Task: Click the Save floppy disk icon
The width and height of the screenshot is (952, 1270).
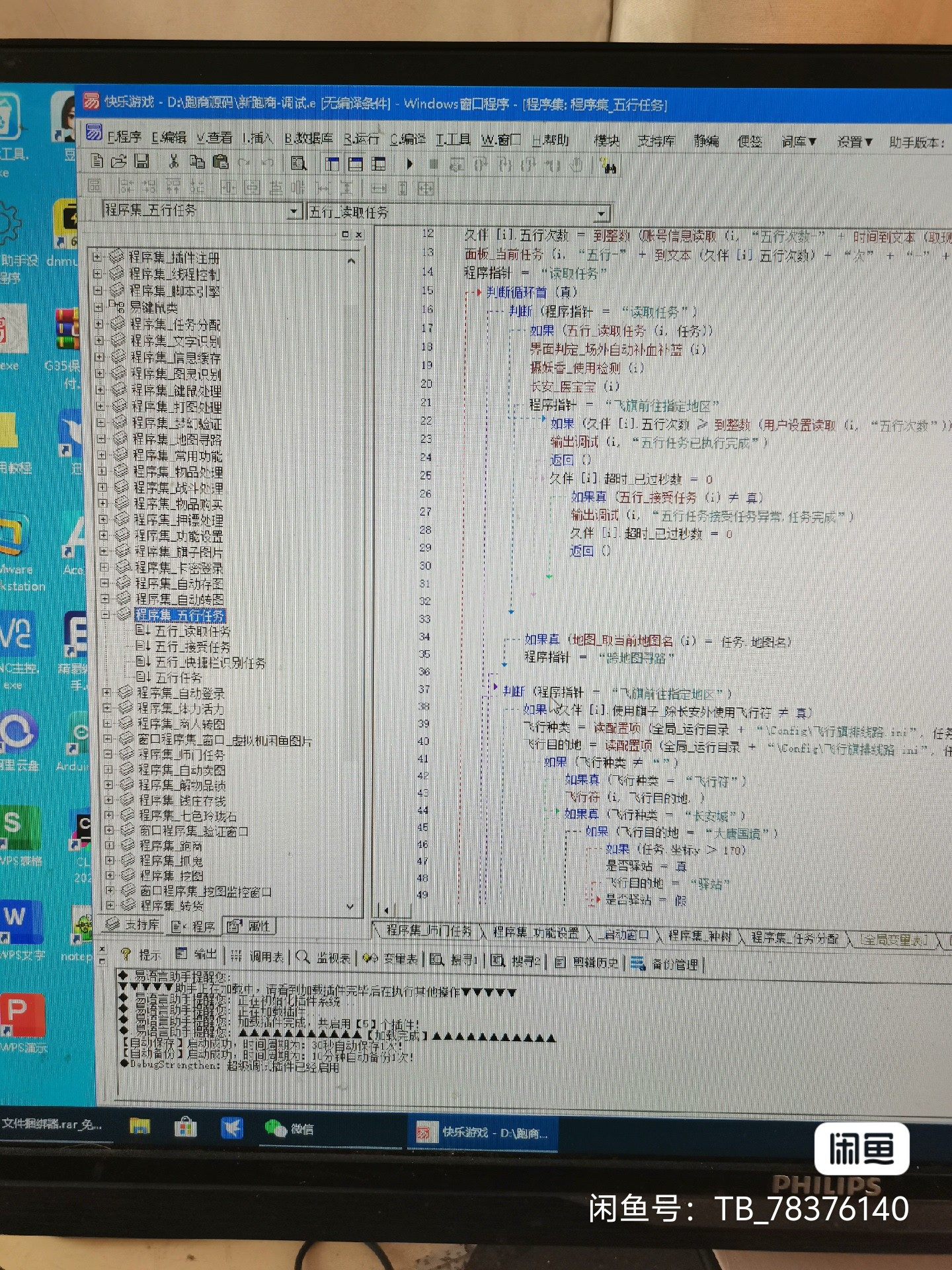Action: (141, 161)
